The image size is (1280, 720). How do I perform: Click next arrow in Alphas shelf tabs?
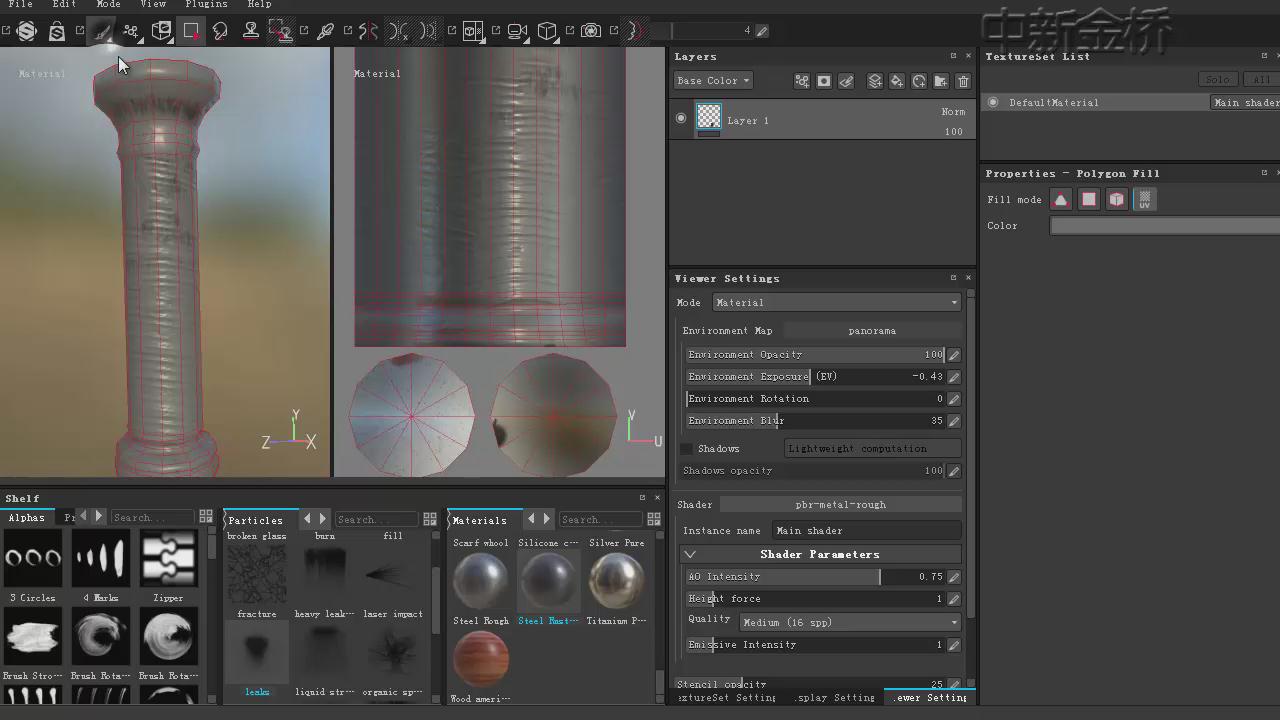(99, 516)
